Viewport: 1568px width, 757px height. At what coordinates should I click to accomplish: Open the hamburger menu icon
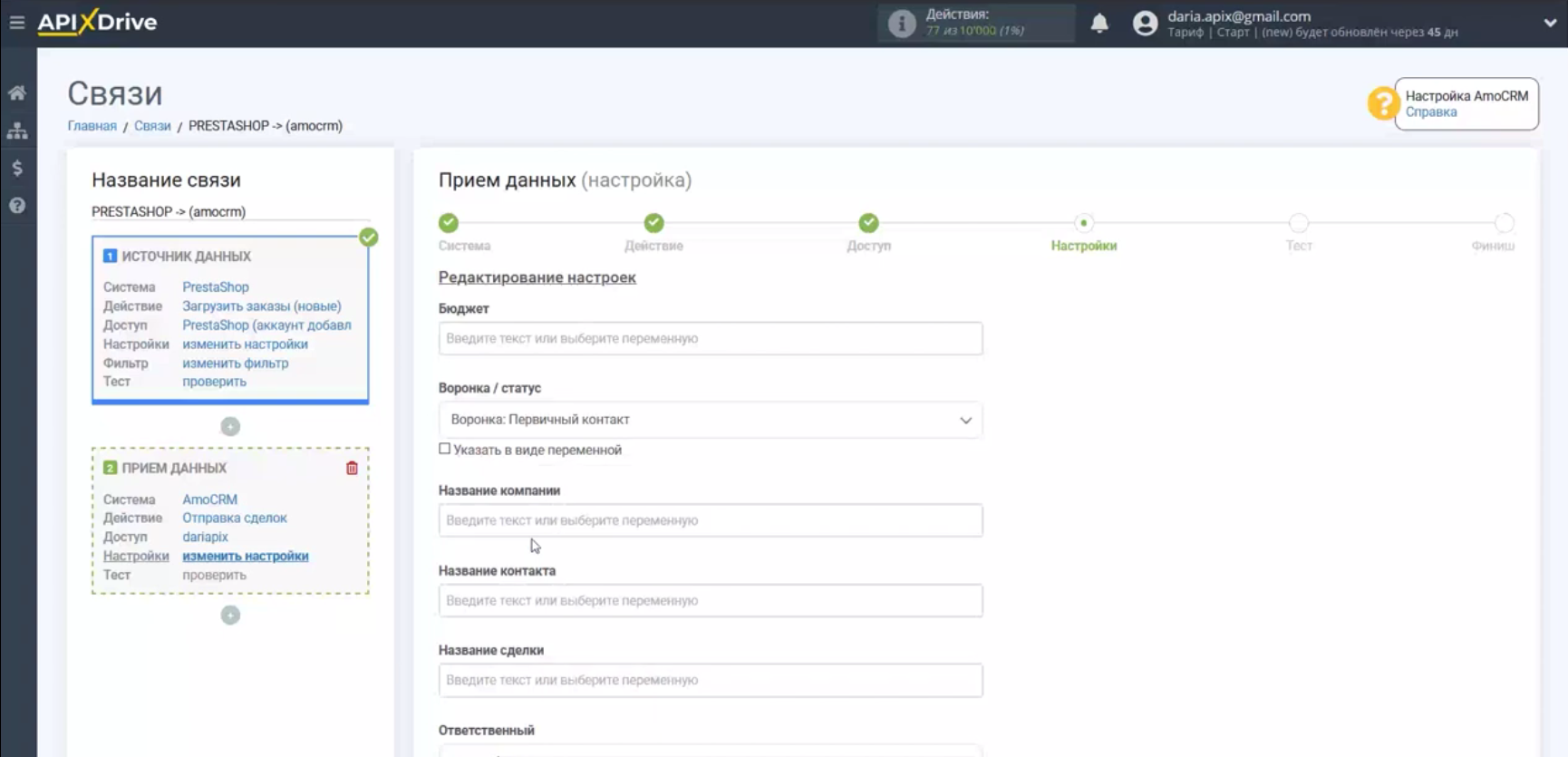(16, 22)
